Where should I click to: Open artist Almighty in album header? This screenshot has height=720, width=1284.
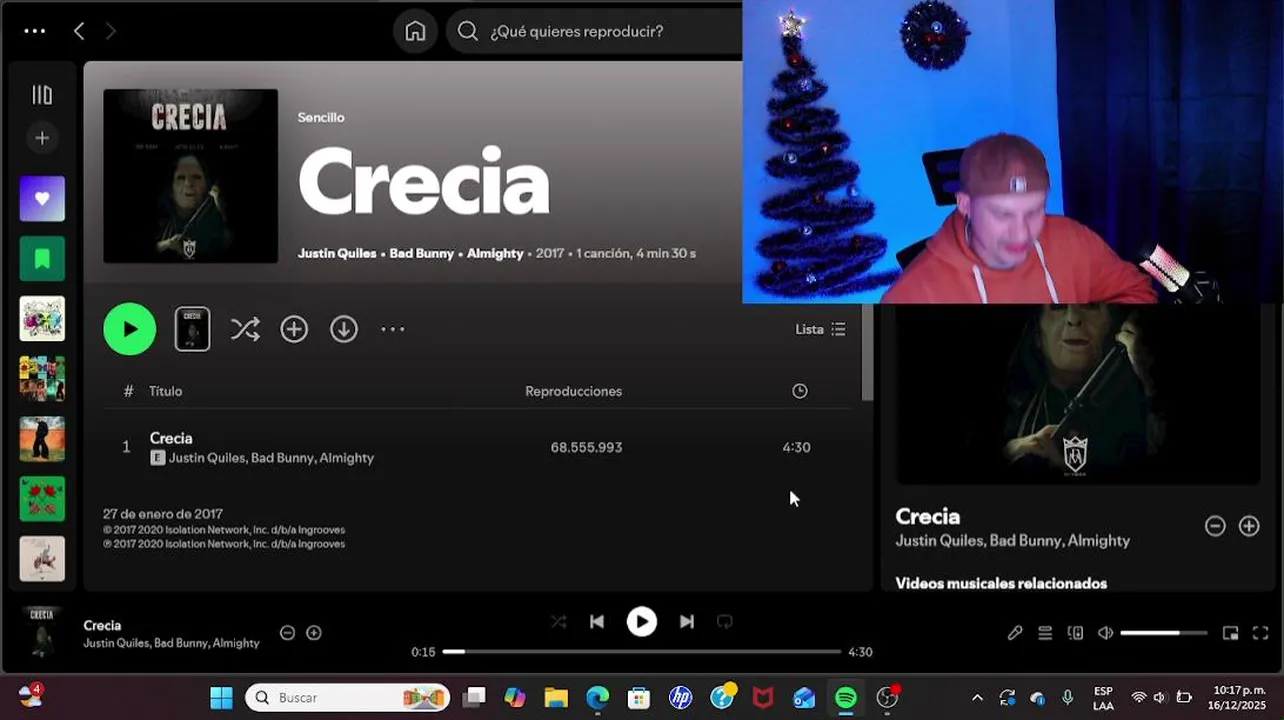(x=495, y=253)
